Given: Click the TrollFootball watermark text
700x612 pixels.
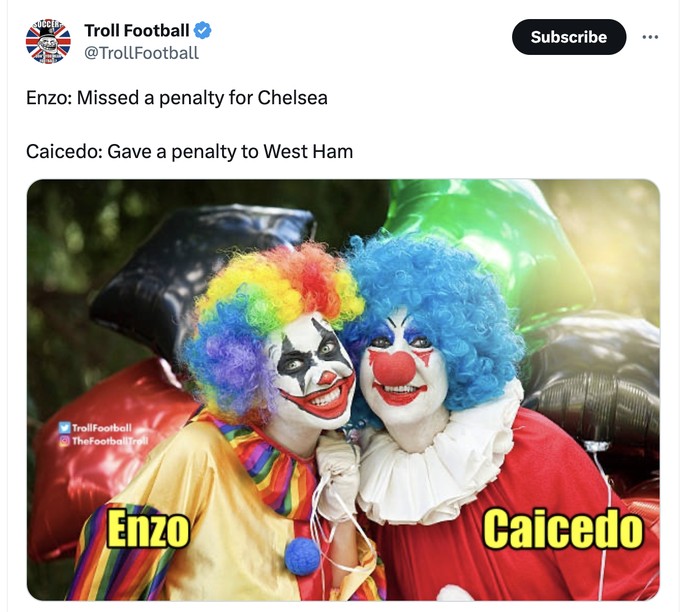Looking at the screenshot, I should pyautogui.click(x=102, y=428).
